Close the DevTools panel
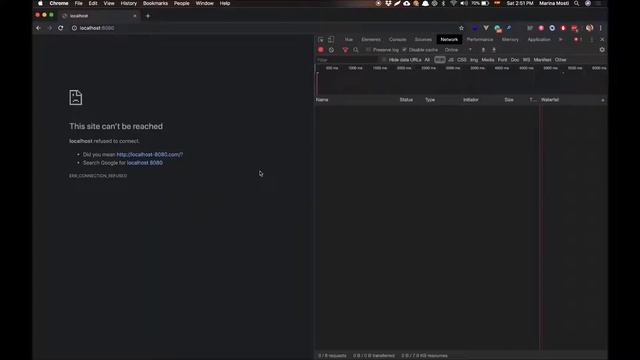The width and height of the screenshot is (640, 360). pos(602,40)
